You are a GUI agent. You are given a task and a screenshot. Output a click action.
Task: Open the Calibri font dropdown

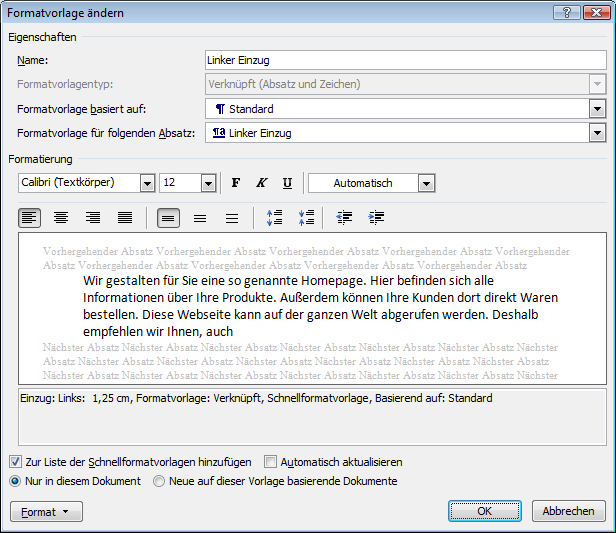pyautogui.click(x=147, y=183)
